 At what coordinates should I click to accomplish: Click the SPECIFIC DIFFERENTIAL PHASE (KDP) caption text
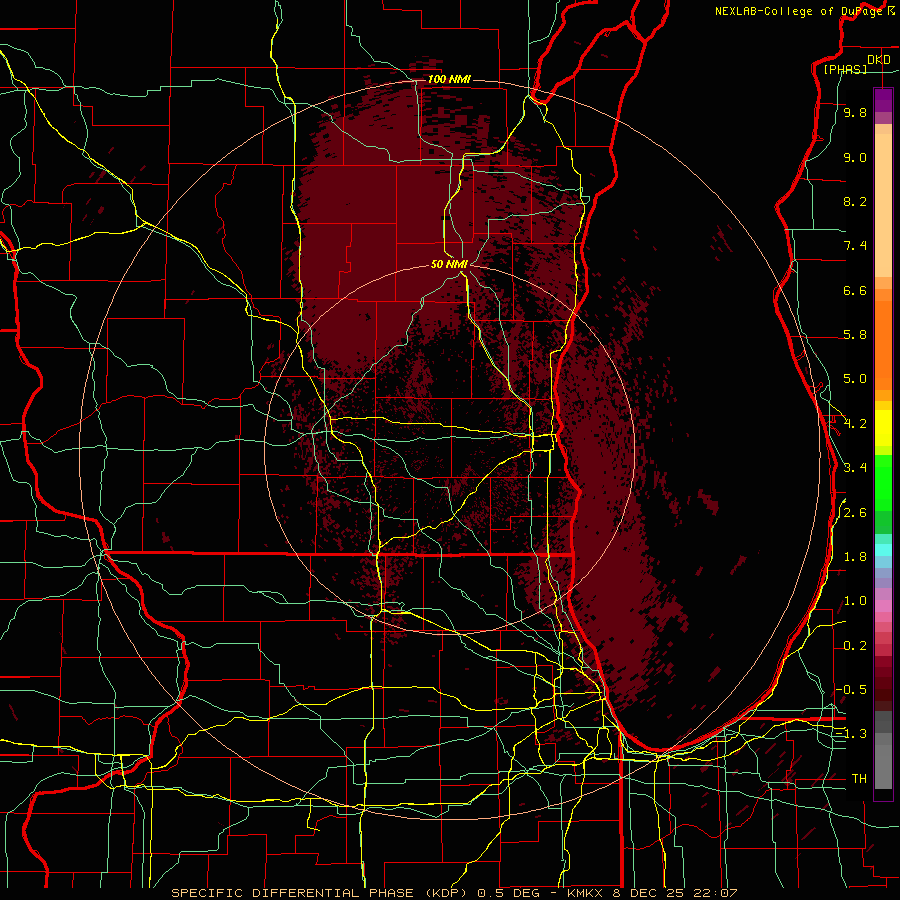tap(319, 893)
